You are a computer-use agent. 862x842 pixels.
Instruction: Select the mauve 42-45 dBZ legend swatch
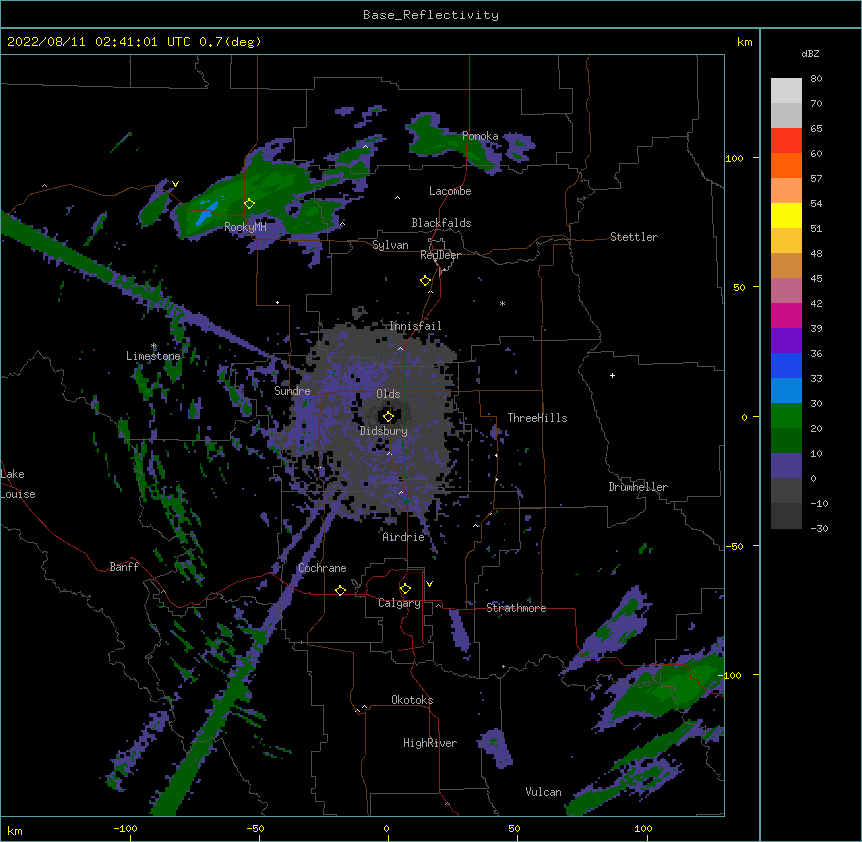[x=786, y=291]
